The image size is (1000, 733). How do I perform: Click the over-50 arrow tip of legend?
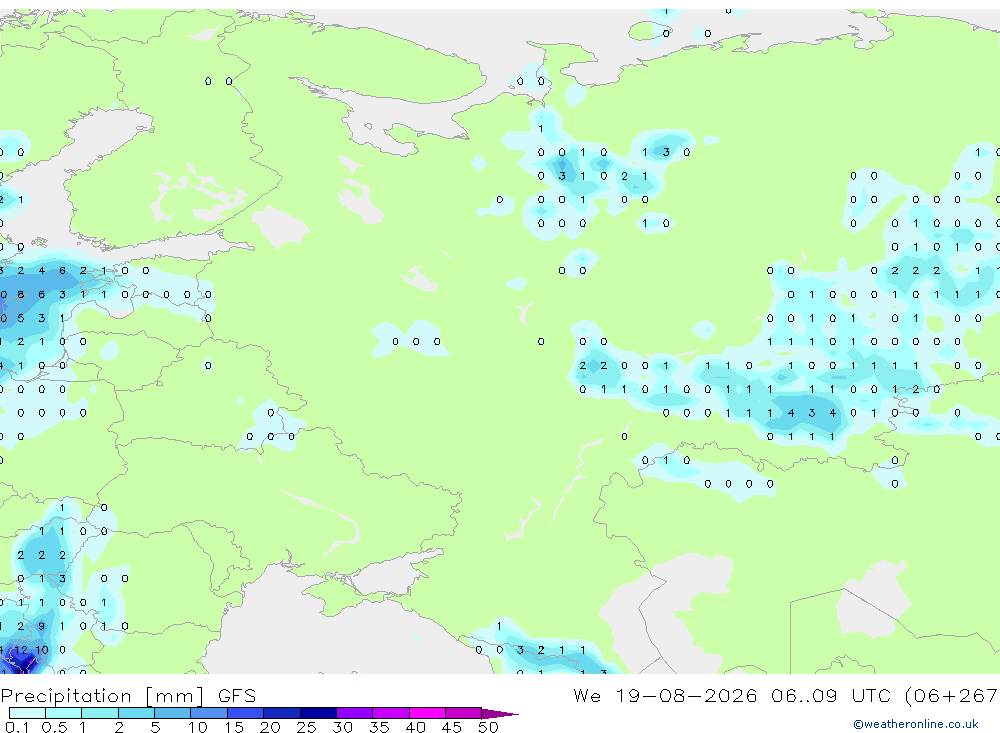click(501, 713)
